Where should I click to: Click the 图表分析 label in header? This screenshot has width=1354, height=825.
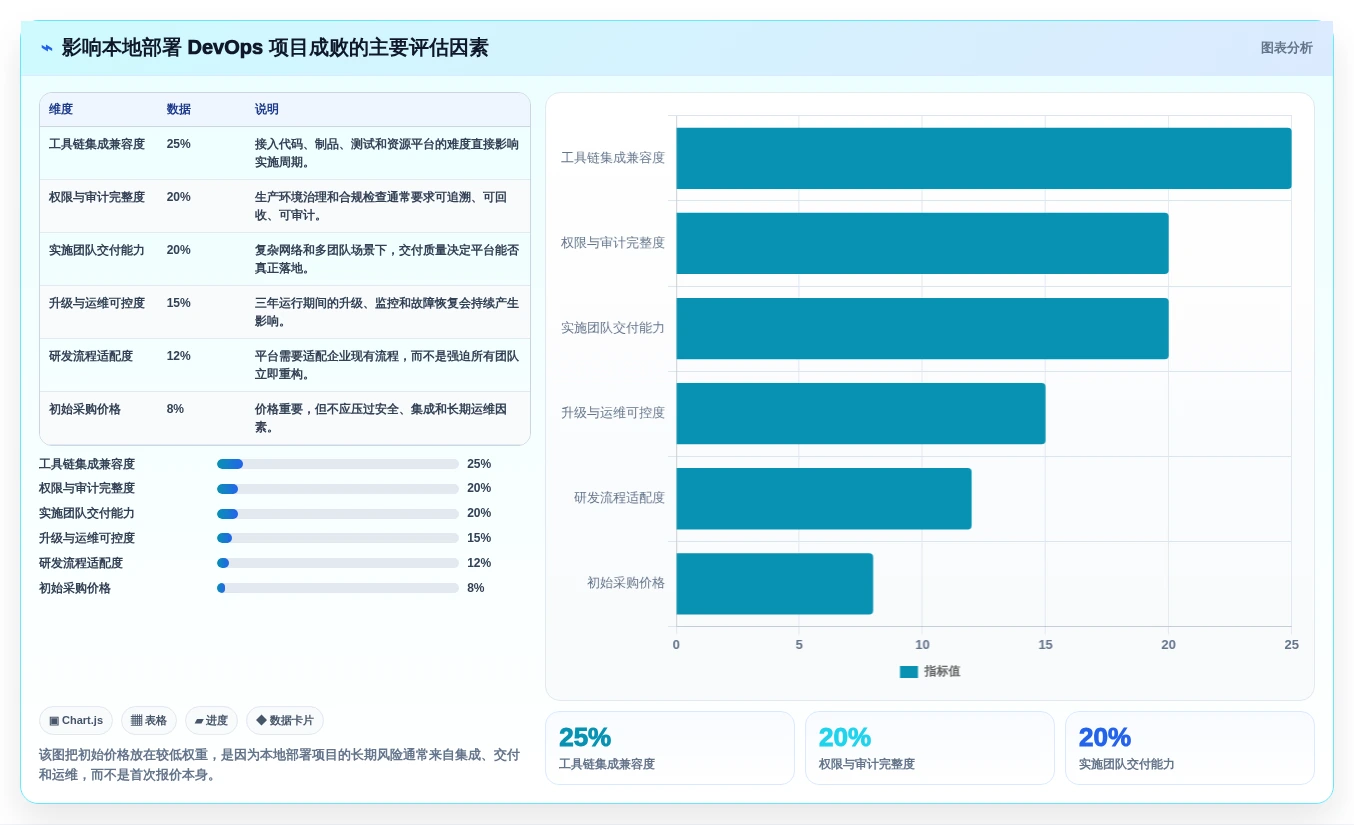coord(1286,48)
